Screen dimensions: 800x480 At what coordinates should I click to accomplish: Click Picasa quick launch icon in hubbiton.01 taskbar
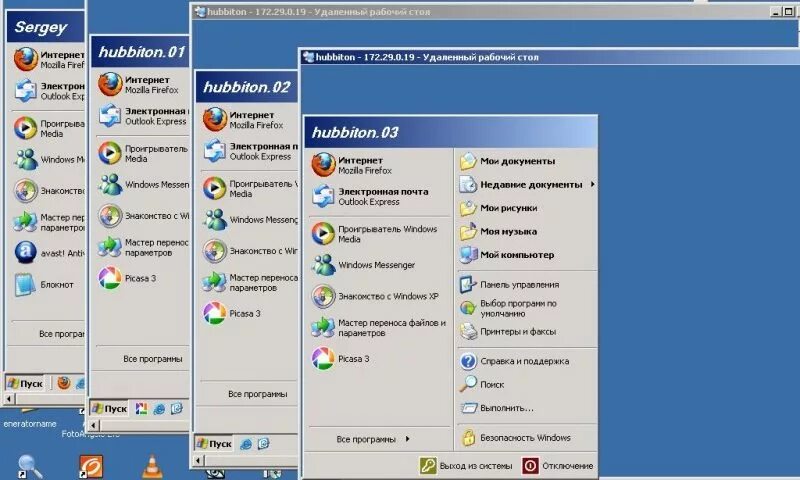(141, 409)
